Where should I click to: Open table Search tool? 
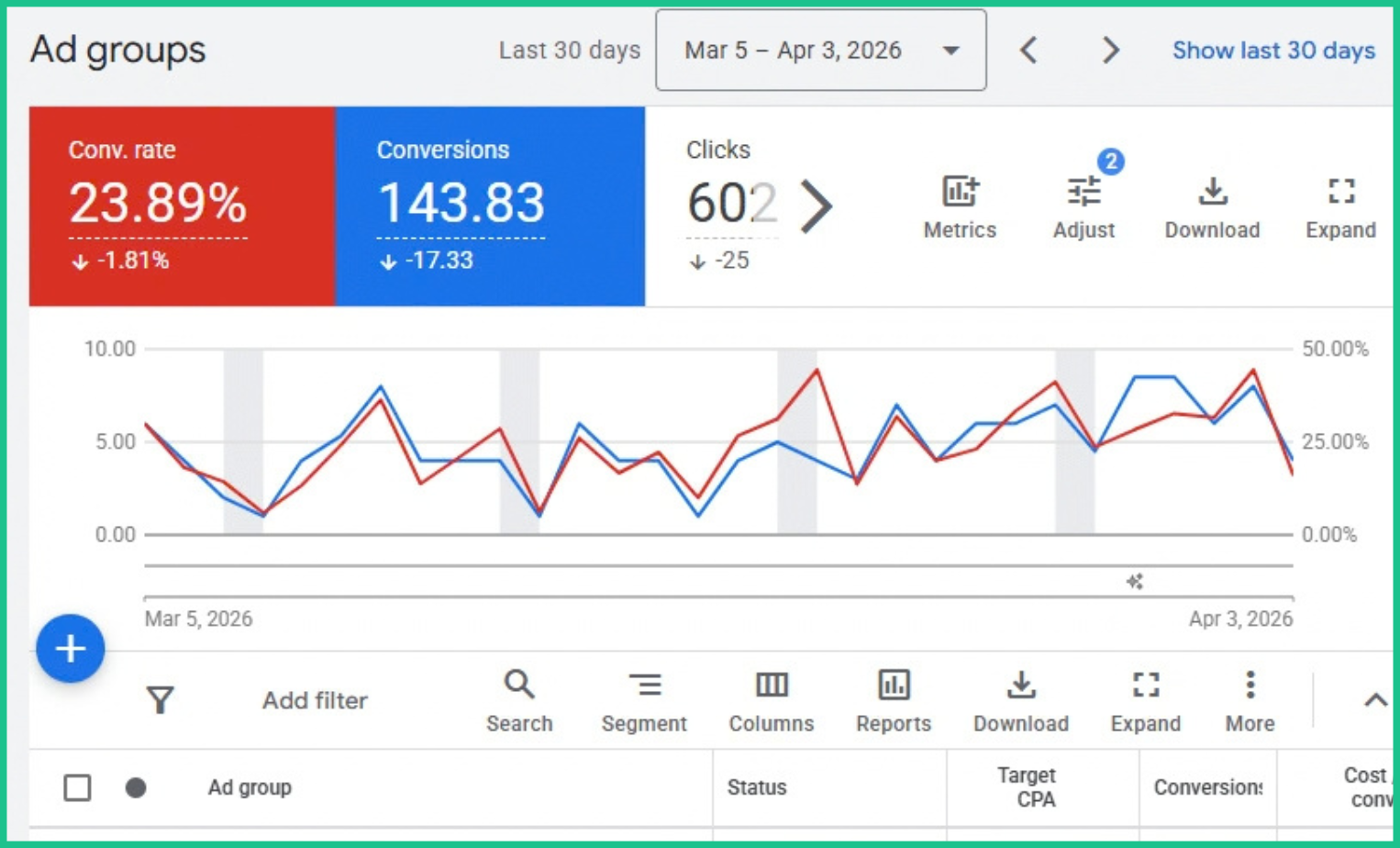519,701
